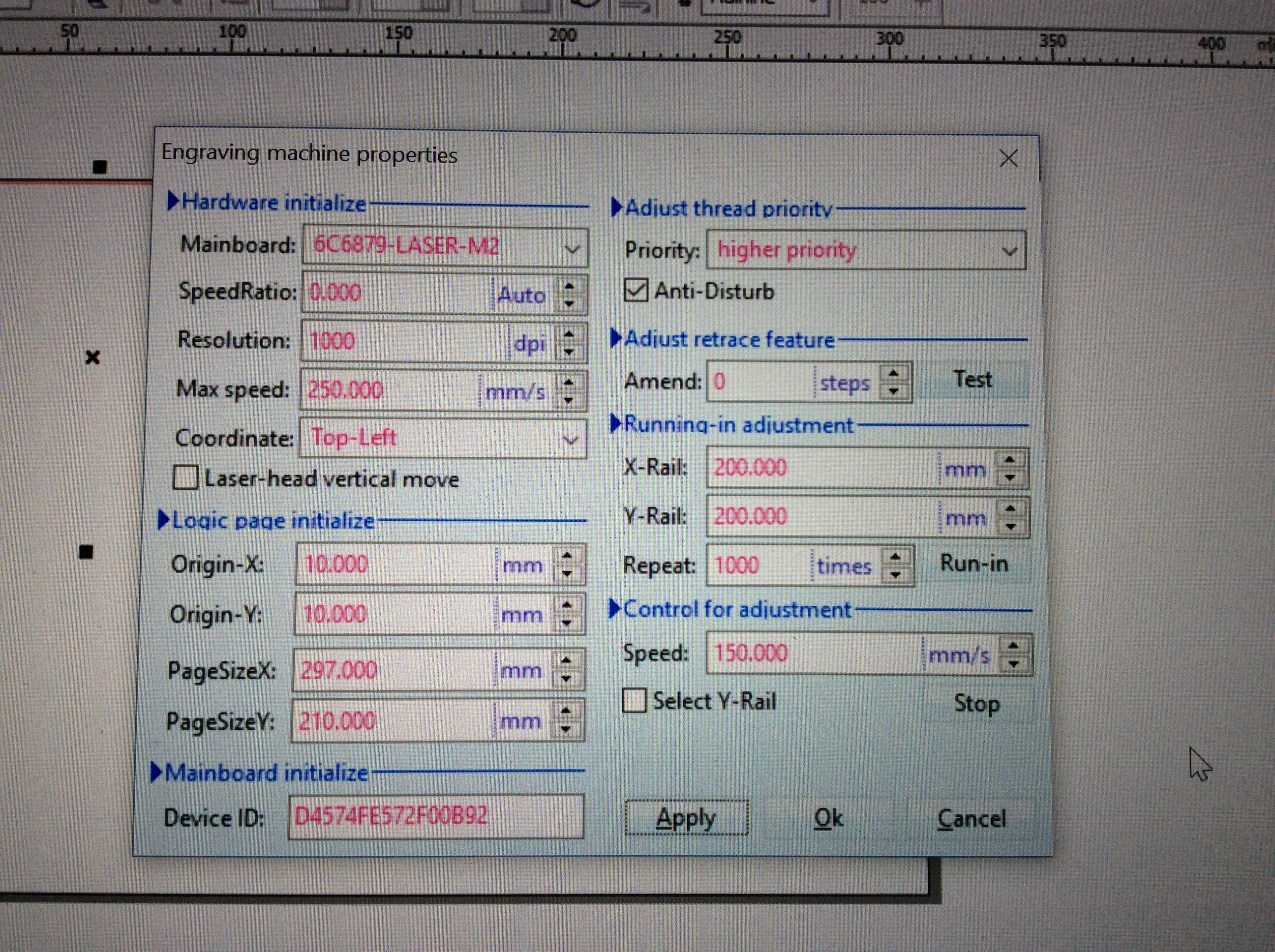This screenshot has width=1275, height=952.
Task: Close the Engraving machine properties dialog
Action: (1009, 158)
